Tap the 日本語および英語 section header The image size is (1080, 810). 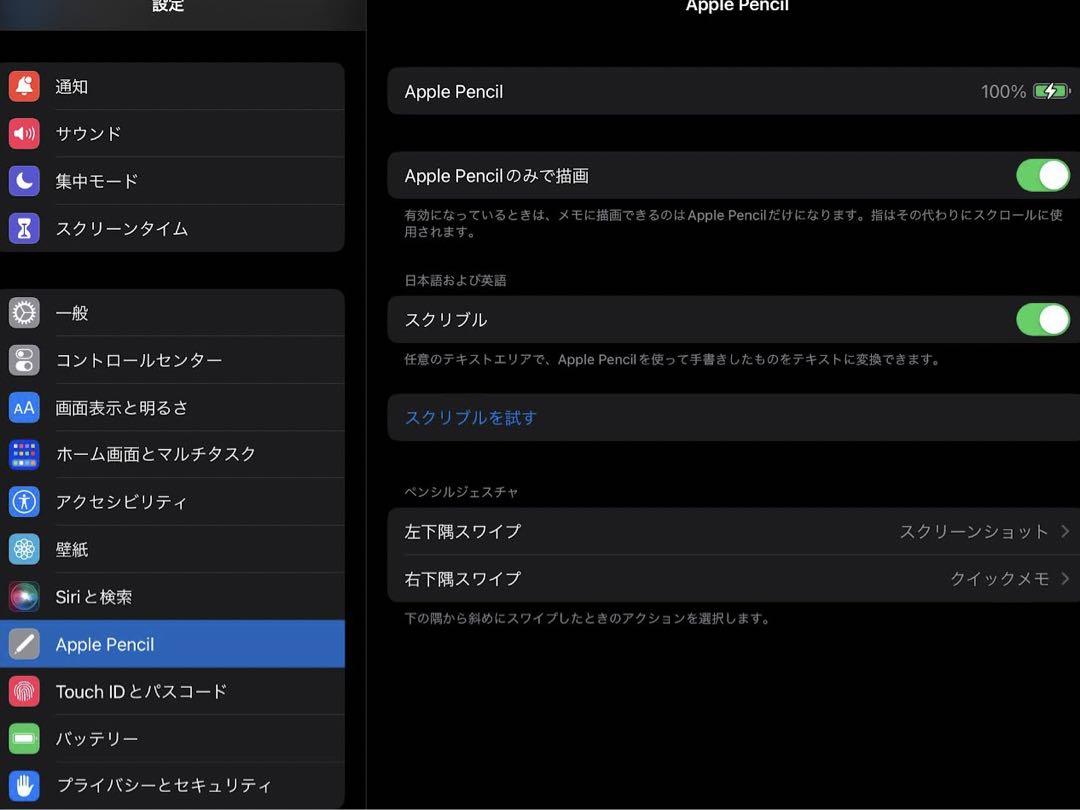[455, 280]
